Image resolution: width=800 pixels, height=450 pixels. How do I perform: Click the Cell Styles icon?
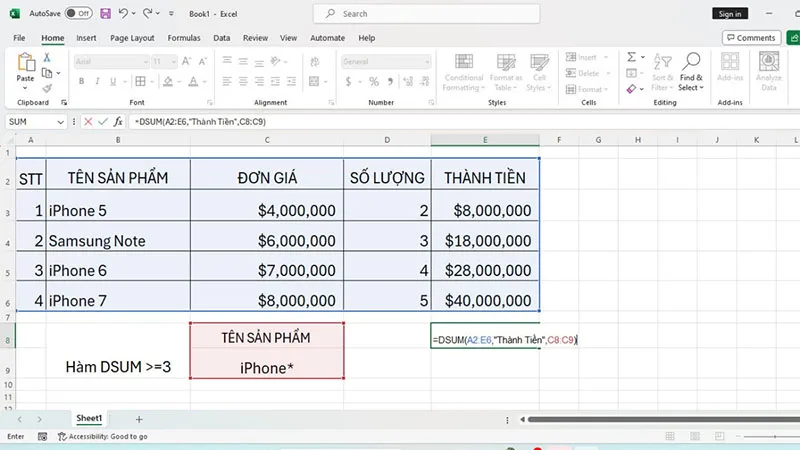click(539, 62)
